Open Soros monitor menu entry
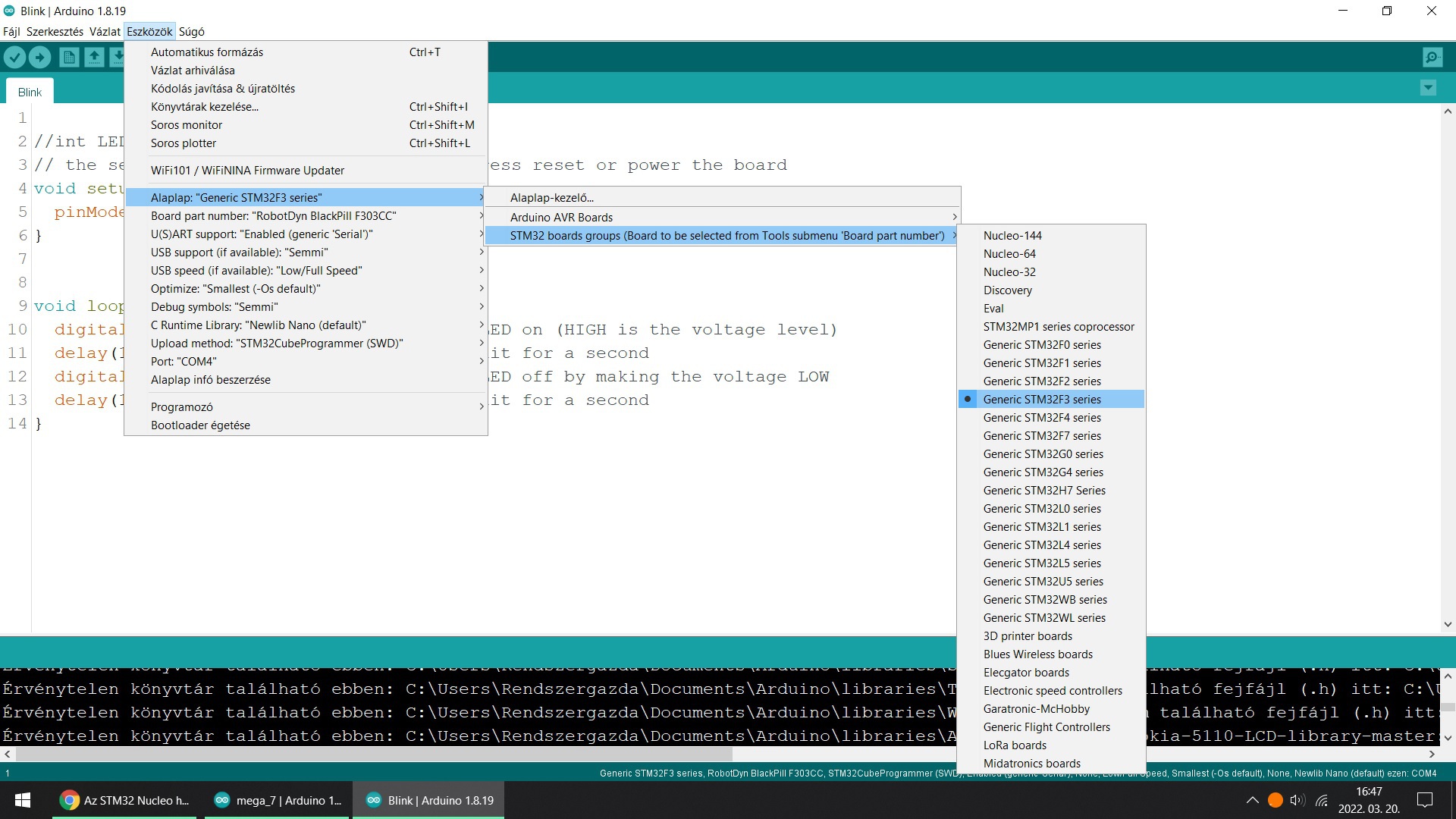Image resolution: width=1456 pixels, height=819 pixels. click(187, 125)
